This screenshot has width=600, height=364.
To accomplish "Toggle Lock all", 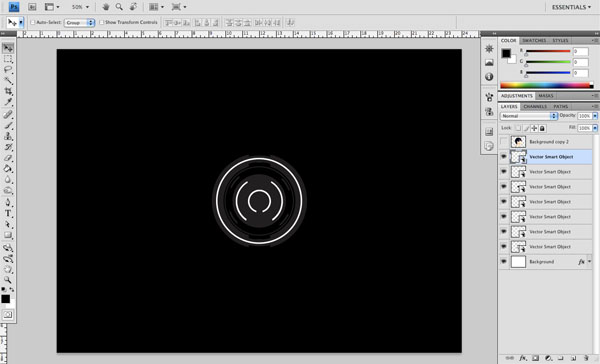I will point(542,128).
